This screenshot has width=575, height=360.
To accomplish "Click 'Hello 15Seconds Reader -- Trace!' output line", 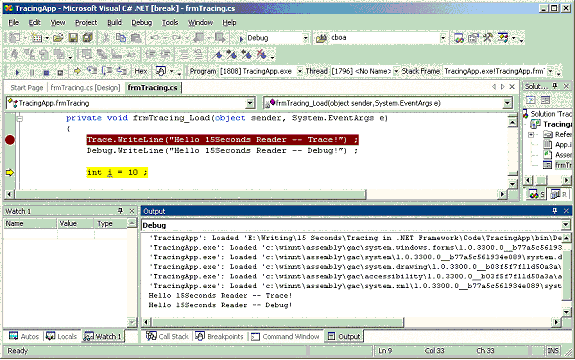I will [220, 295].
